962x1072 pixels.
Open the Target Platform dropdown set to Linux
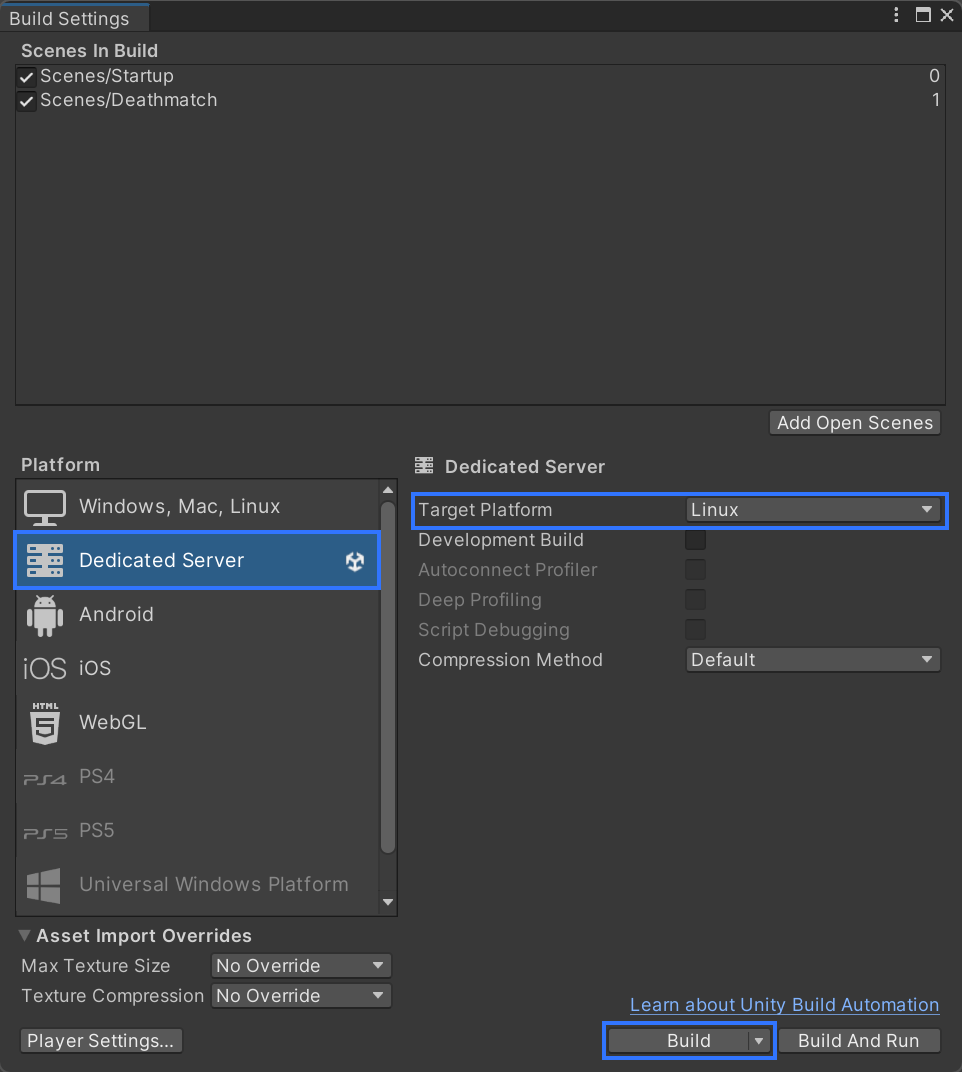click(x=813, y=510)
